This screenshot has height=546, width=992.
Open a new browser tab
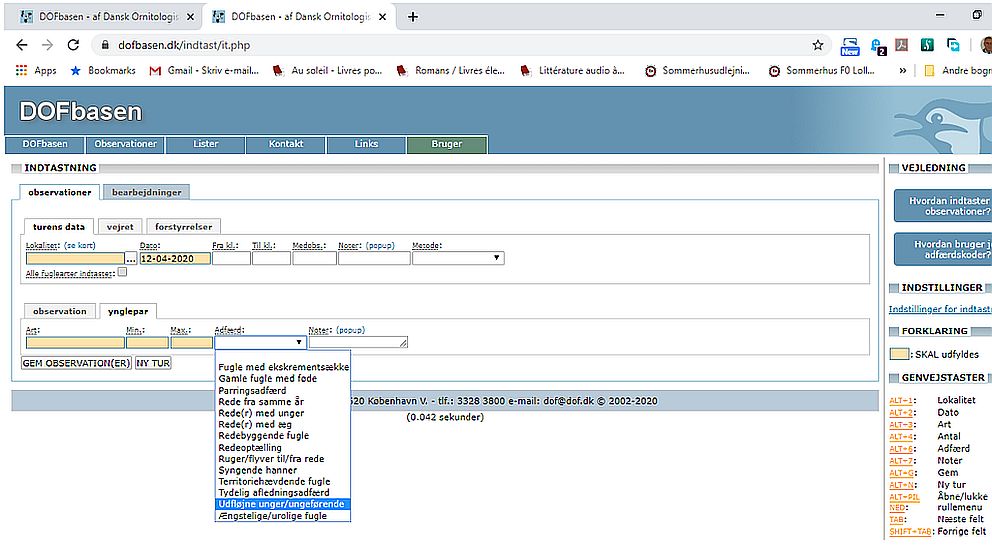tap(412, 17)
